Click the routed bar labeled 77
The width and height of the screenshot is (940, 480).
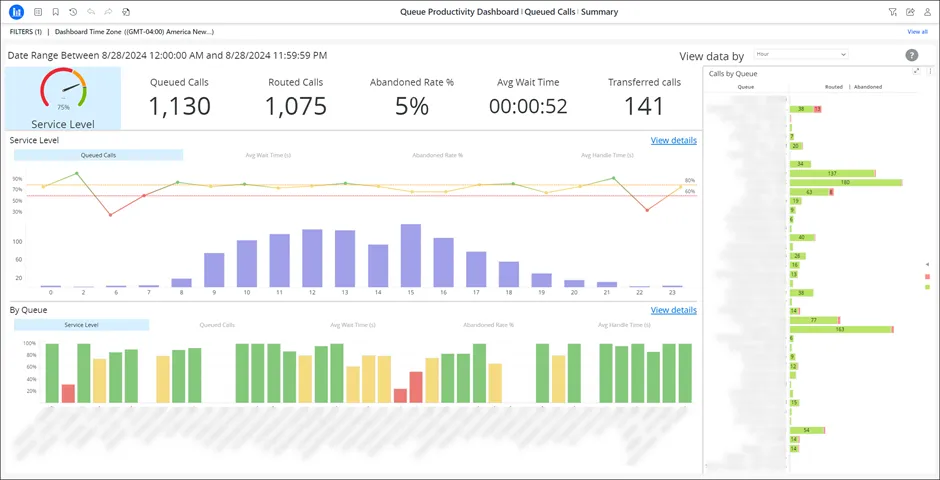[814, 320]
